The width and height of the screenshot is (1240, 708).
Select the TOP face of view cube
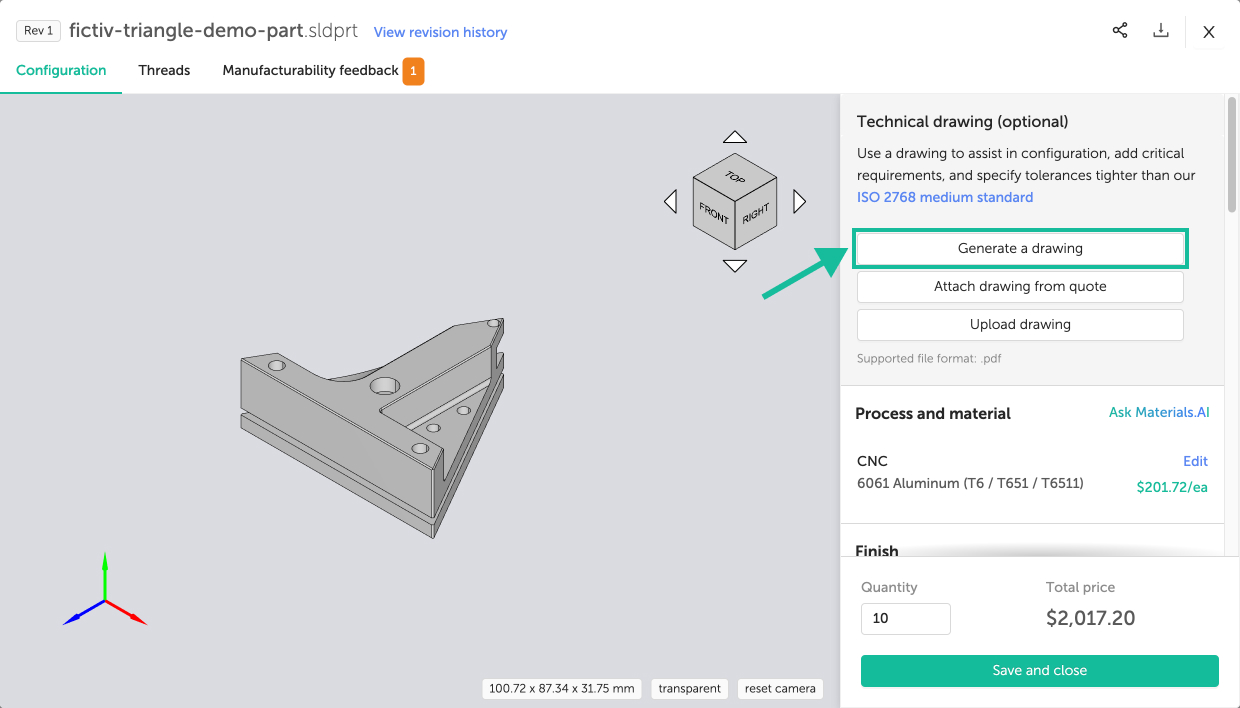(735, 177)
